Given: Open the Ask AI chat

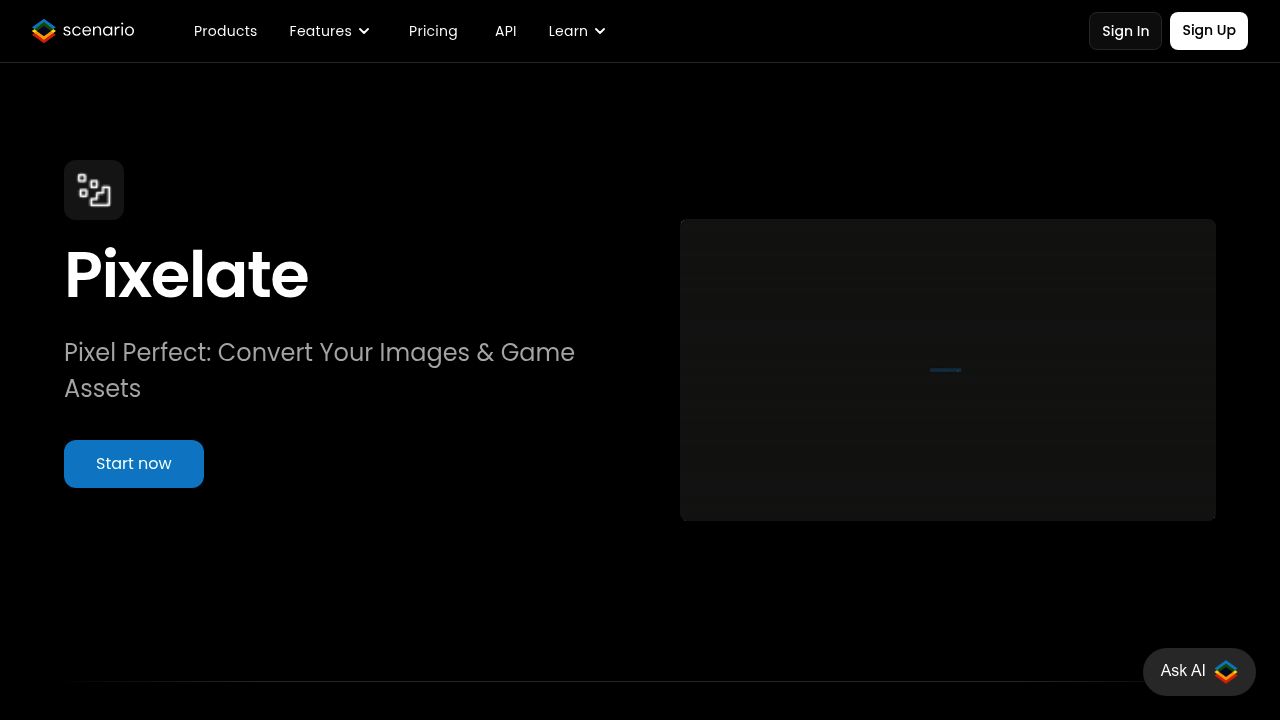Looking at the screenshot, I should (1199, 671).
